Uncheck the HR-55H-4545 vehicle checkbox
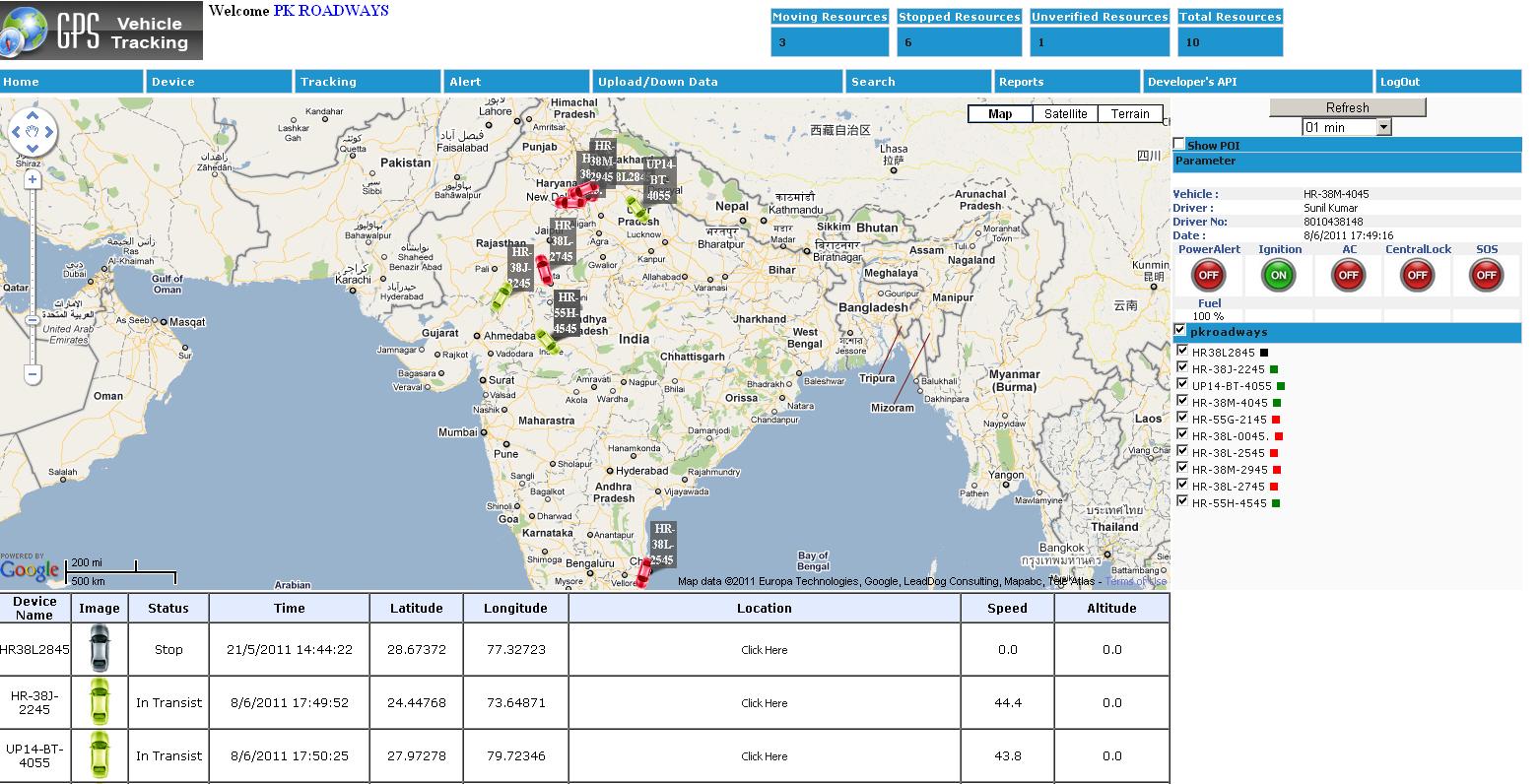1539x784 pixels. [1182, 501]
